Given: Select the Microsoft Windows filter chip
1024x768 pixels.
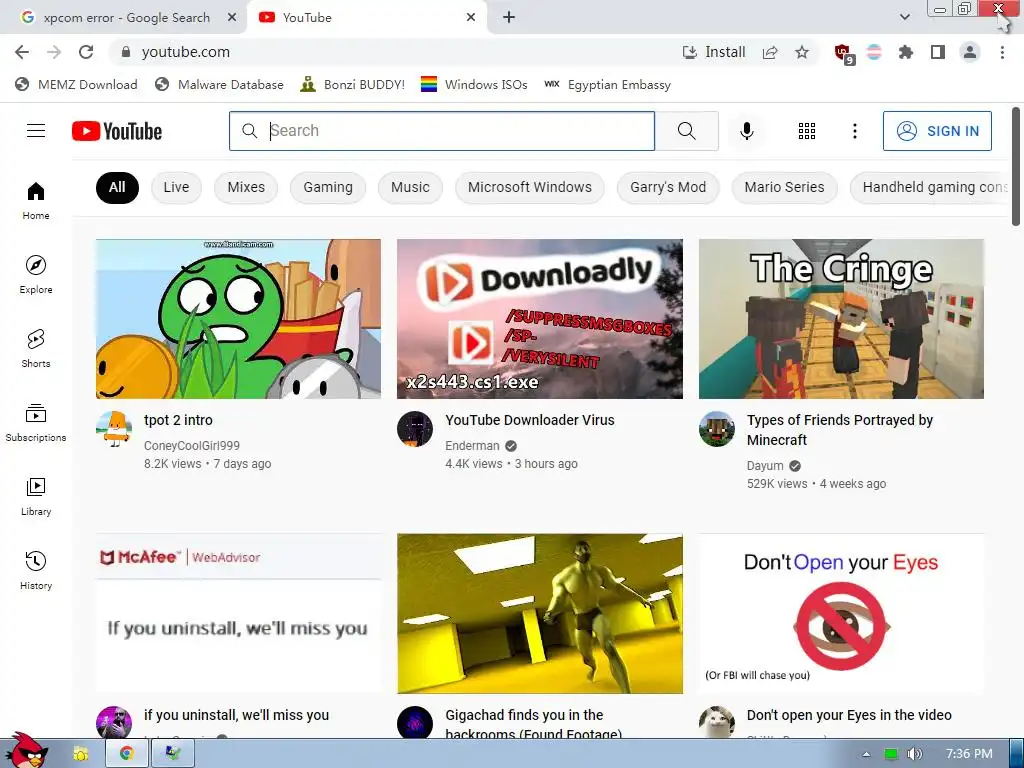Looking at the screenshot, I should point(530,187).
